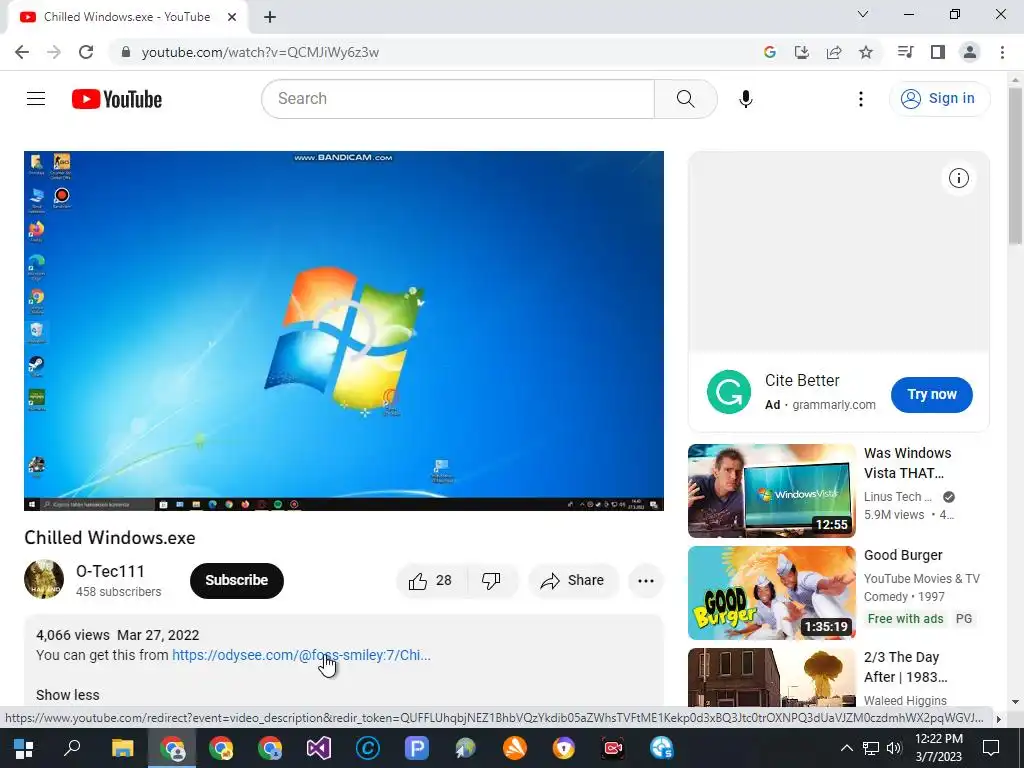Focus the YouTube search box
1024x768 pixels.
coord(458,99)
